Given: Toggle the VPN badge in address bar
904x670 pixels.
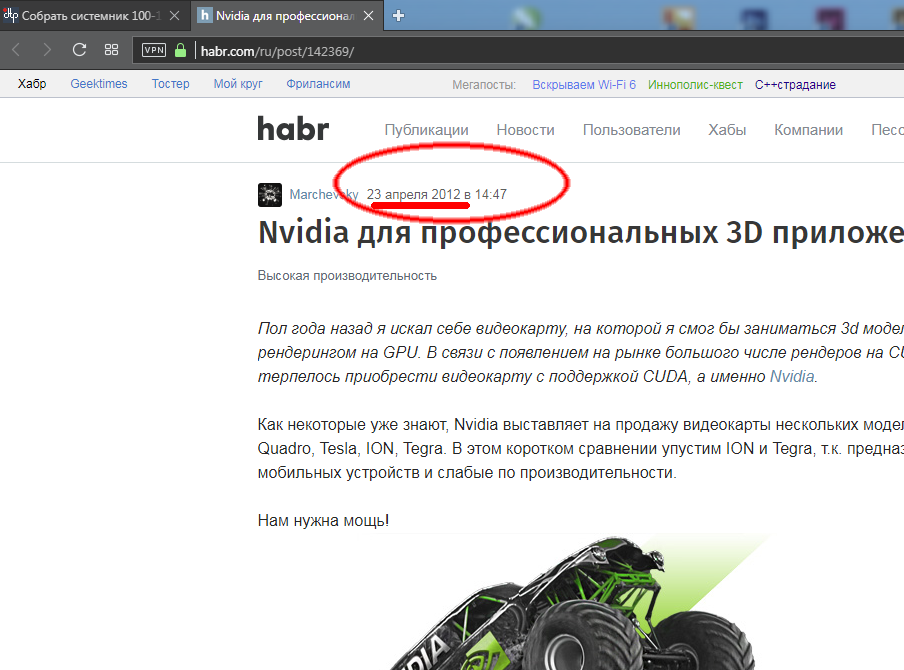Looking at the screenshot, I should click(154, 50).
